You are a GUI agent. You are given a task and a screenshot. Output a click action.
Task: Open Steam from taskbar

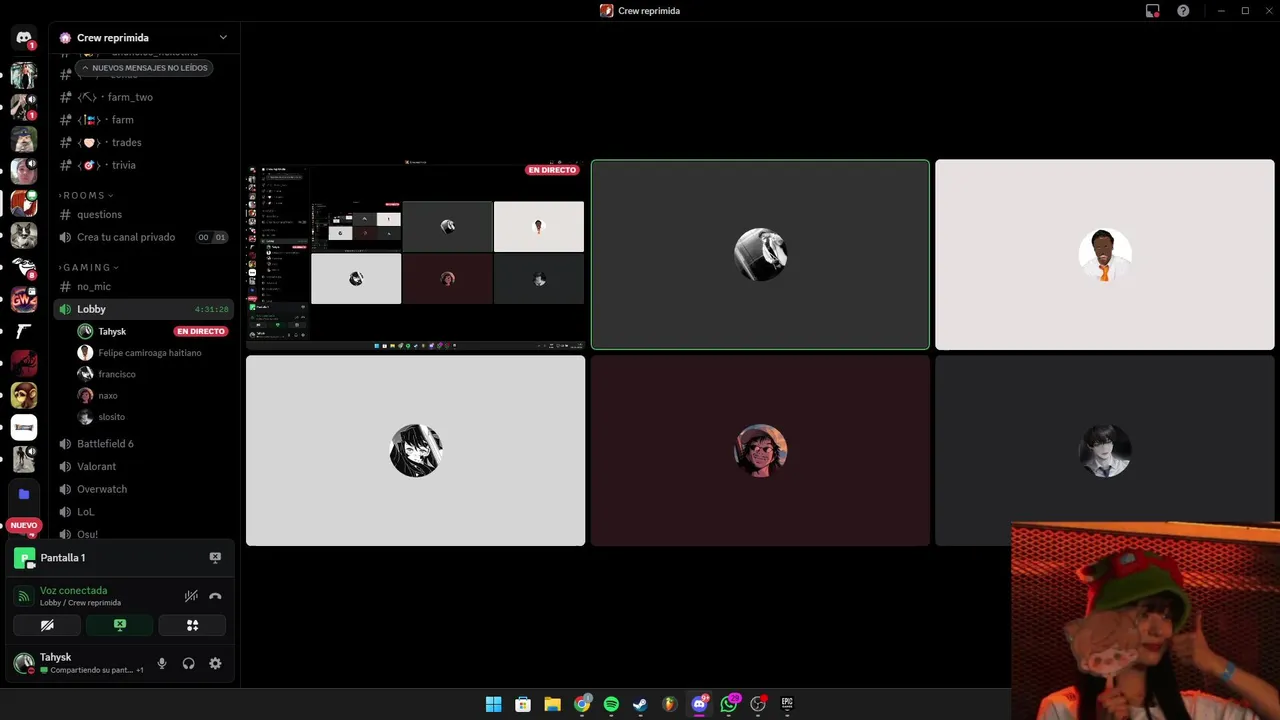[640, 704]
